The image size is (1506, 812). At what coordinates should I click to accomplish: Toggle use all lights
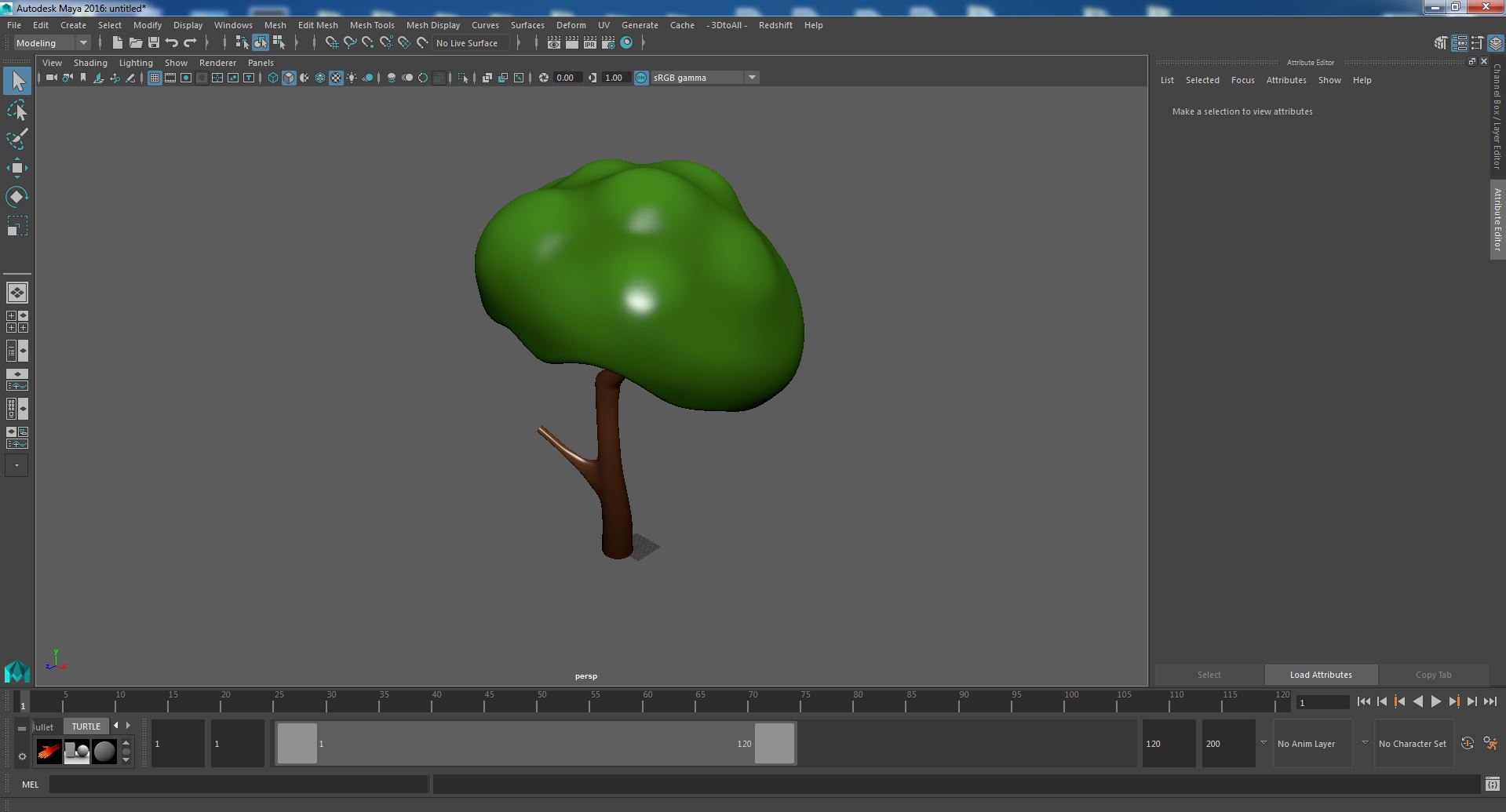point(352,78)
